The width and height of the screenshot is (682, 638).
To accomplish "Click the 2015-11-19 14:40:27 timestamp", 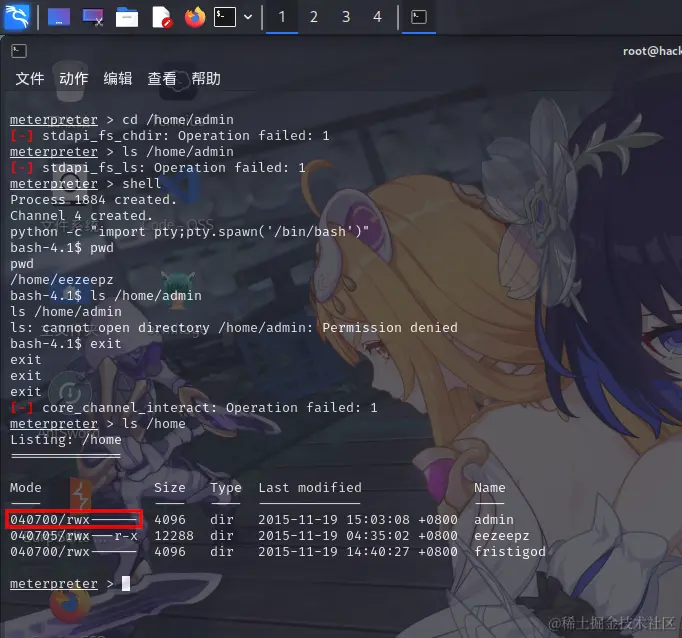I will pos(358,551).
